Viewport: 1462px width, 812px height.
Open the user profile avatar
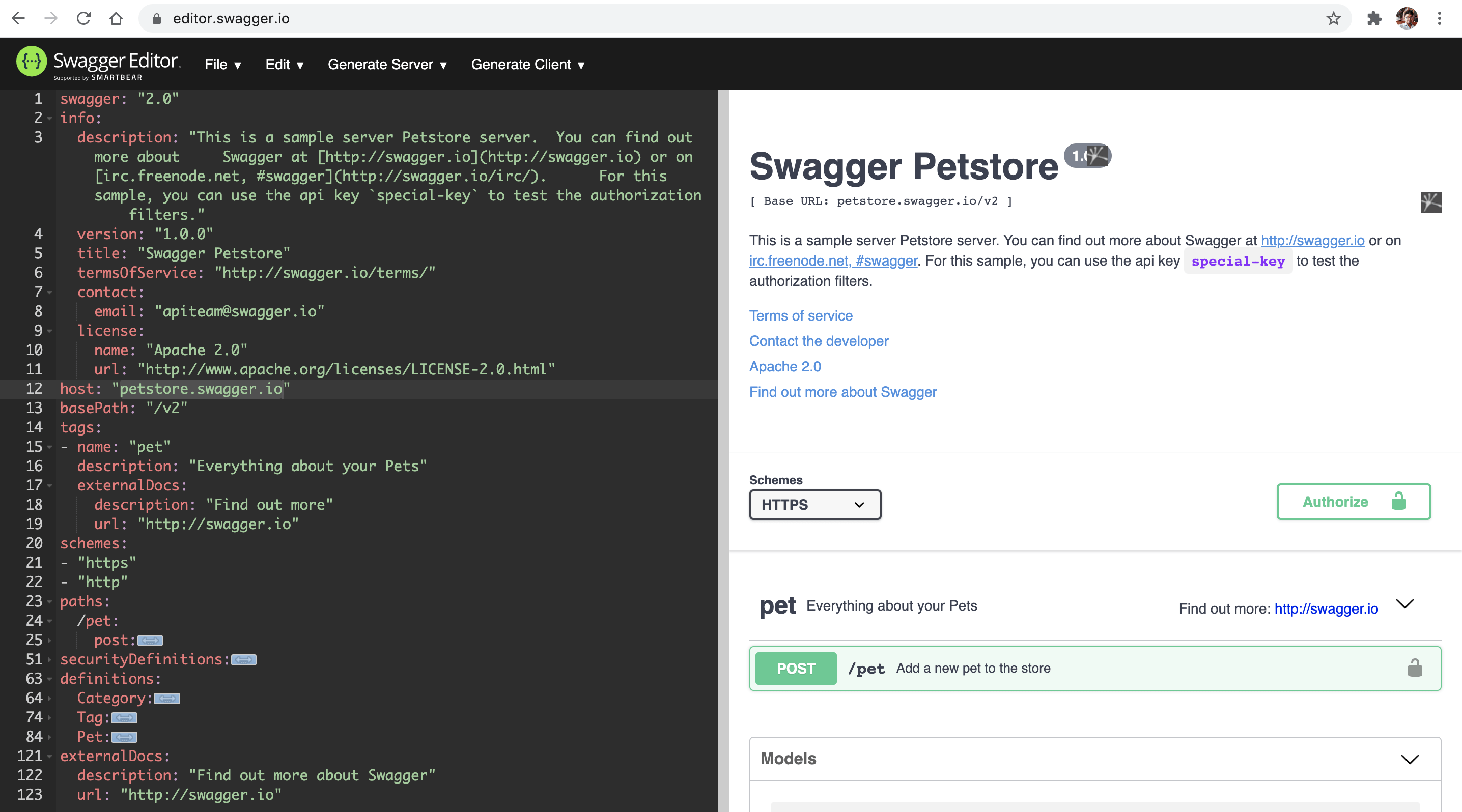pyautogui.click(x=1407, y=19)
